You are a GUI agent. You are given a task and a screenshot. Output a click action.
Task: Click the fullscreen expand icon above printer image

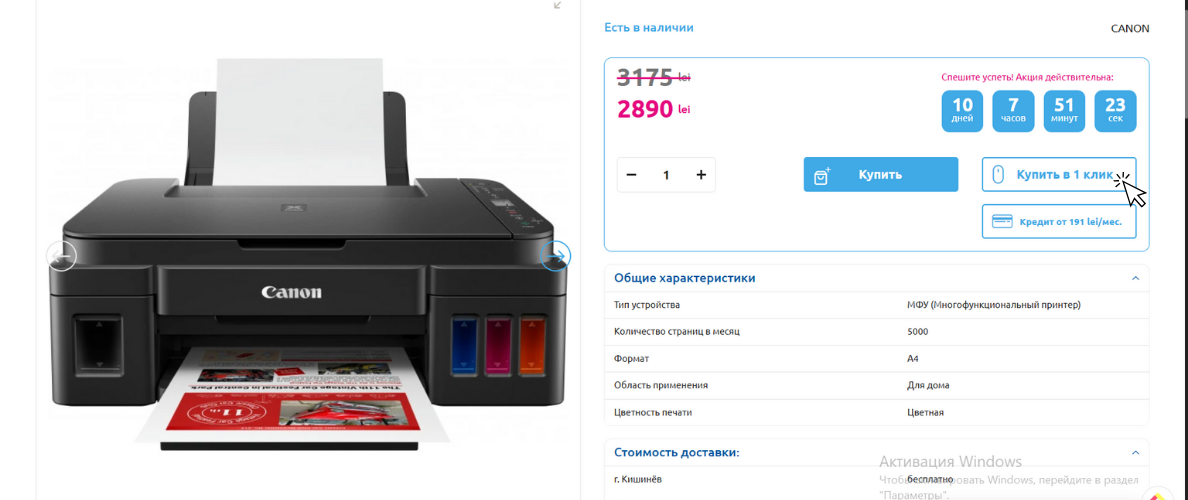(x=558, y=5)
